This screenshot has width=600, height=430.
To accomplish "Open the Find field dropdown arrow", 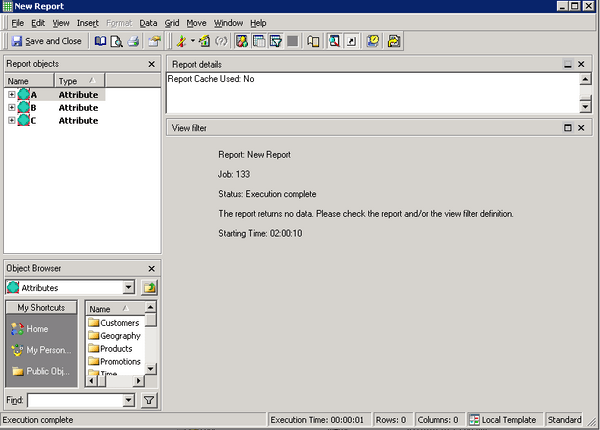I will [x=128, y=400].
